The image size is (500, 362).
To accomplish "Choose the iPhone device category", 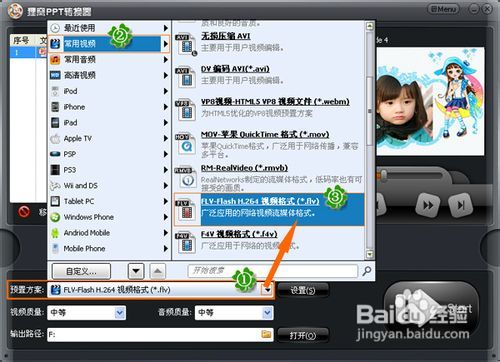I will click(109, 107).
